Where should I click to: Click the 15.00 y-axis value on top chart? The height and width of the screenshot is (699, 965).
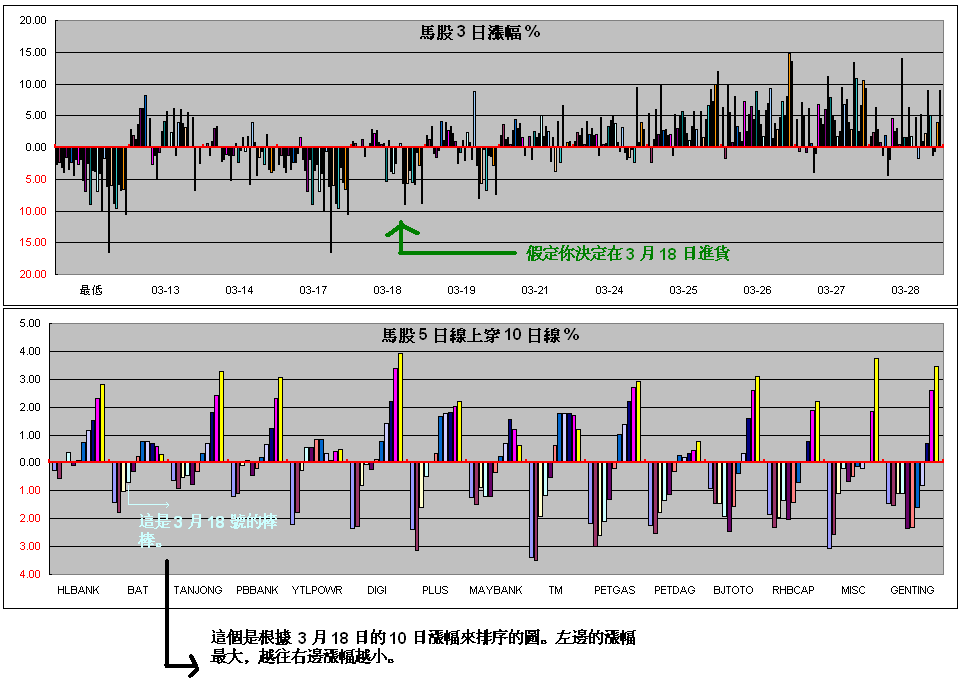(x=34, y=52)
